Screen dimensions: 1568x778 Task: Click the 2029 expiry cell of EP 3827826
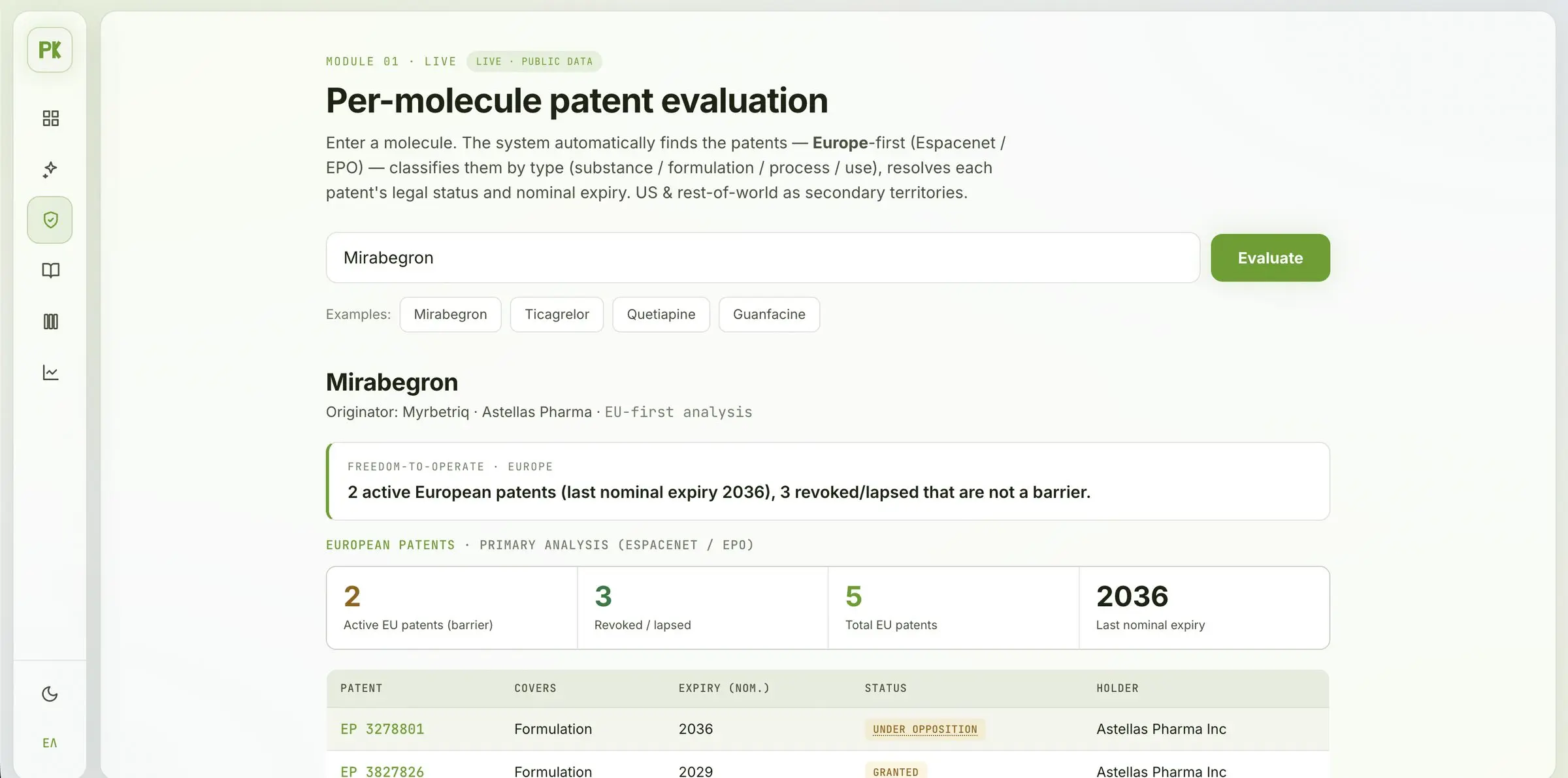pyautogui.click(x=696, y=771)
